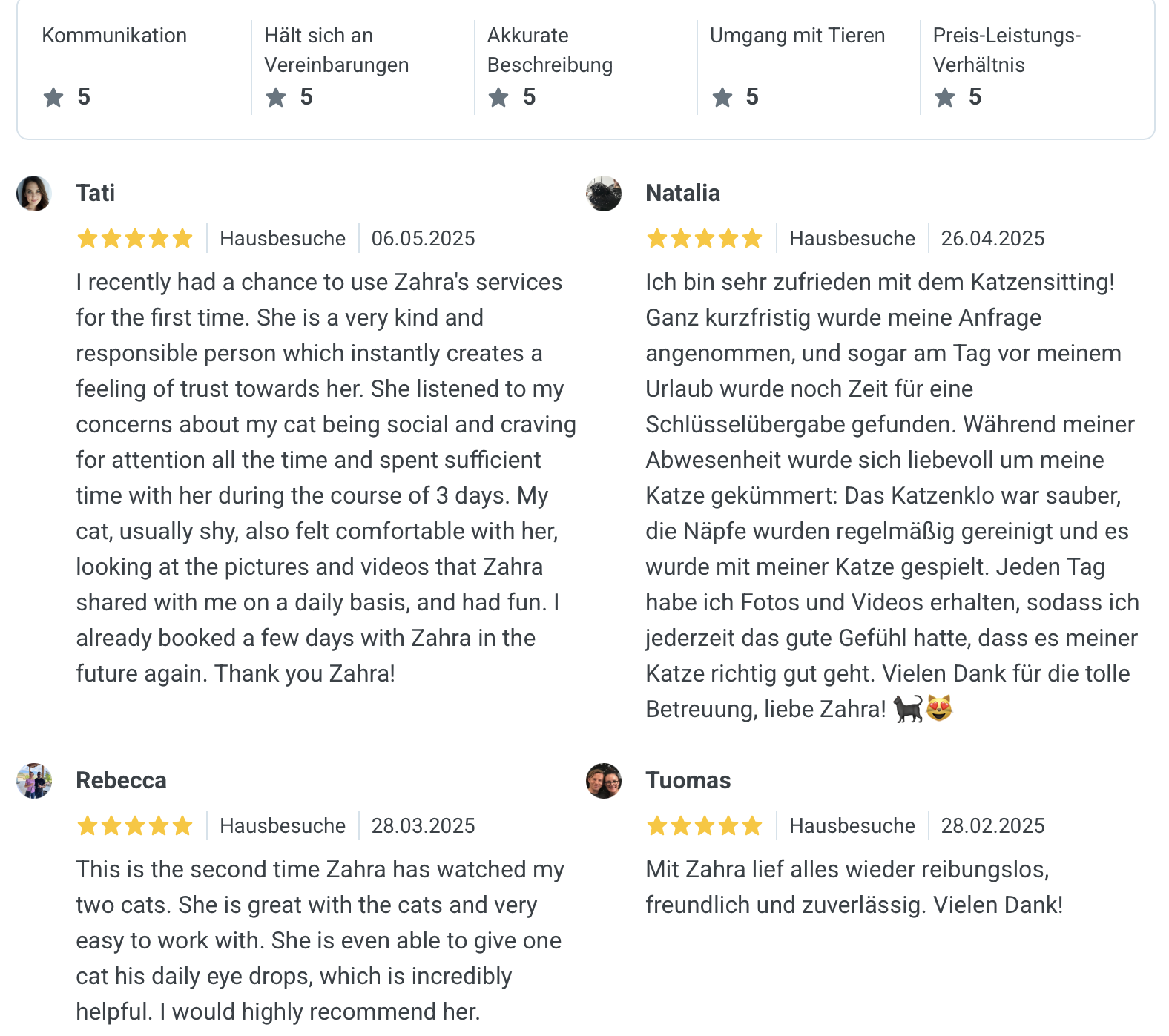The height and width of the screenshot is (1036, 1169).
Task: Click Tuomas's five-star rating
Action: 704,826
